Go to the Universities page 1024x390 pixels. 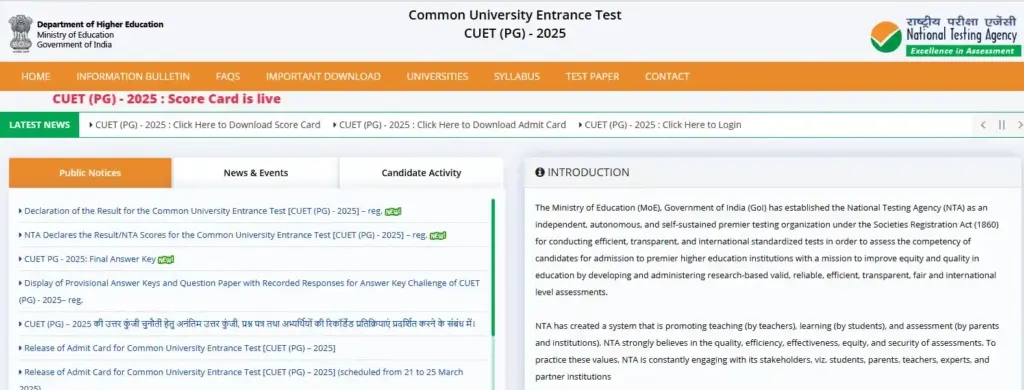pyautogui.click(x=438, y=76)
